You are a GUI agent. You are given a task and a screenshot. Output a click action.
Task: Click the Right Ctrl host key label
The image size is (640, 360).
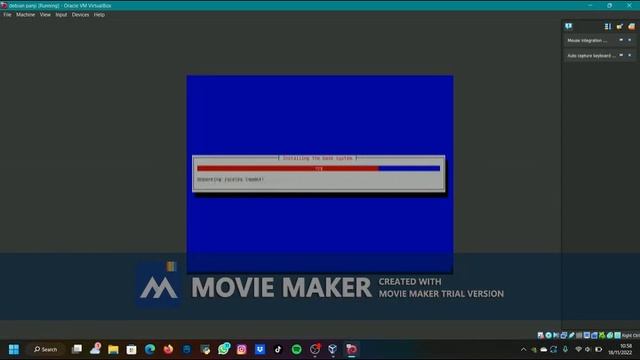pos(631,336)
